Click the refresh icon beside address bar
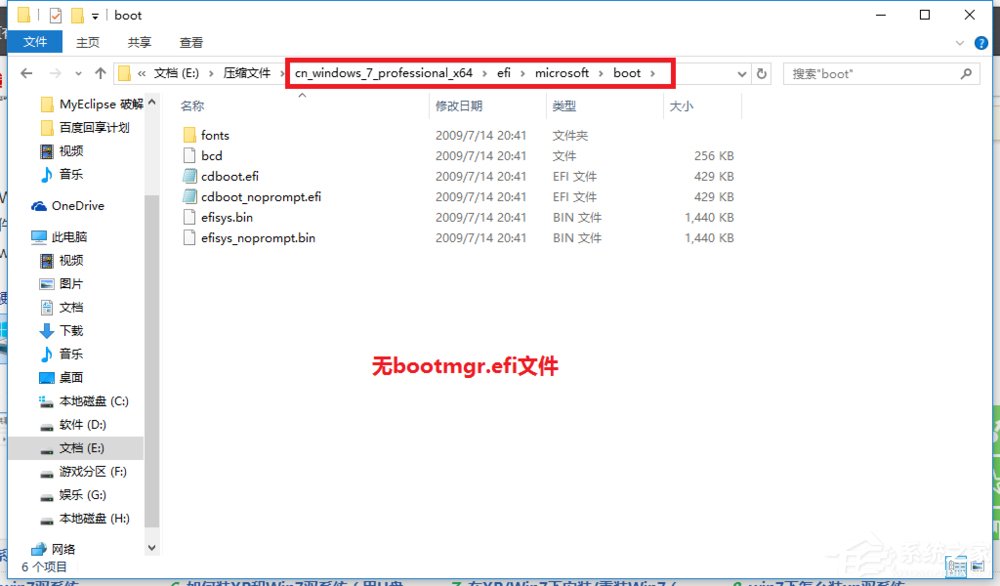This screenshot has width=1000, height=586. (x=759, y=73)
